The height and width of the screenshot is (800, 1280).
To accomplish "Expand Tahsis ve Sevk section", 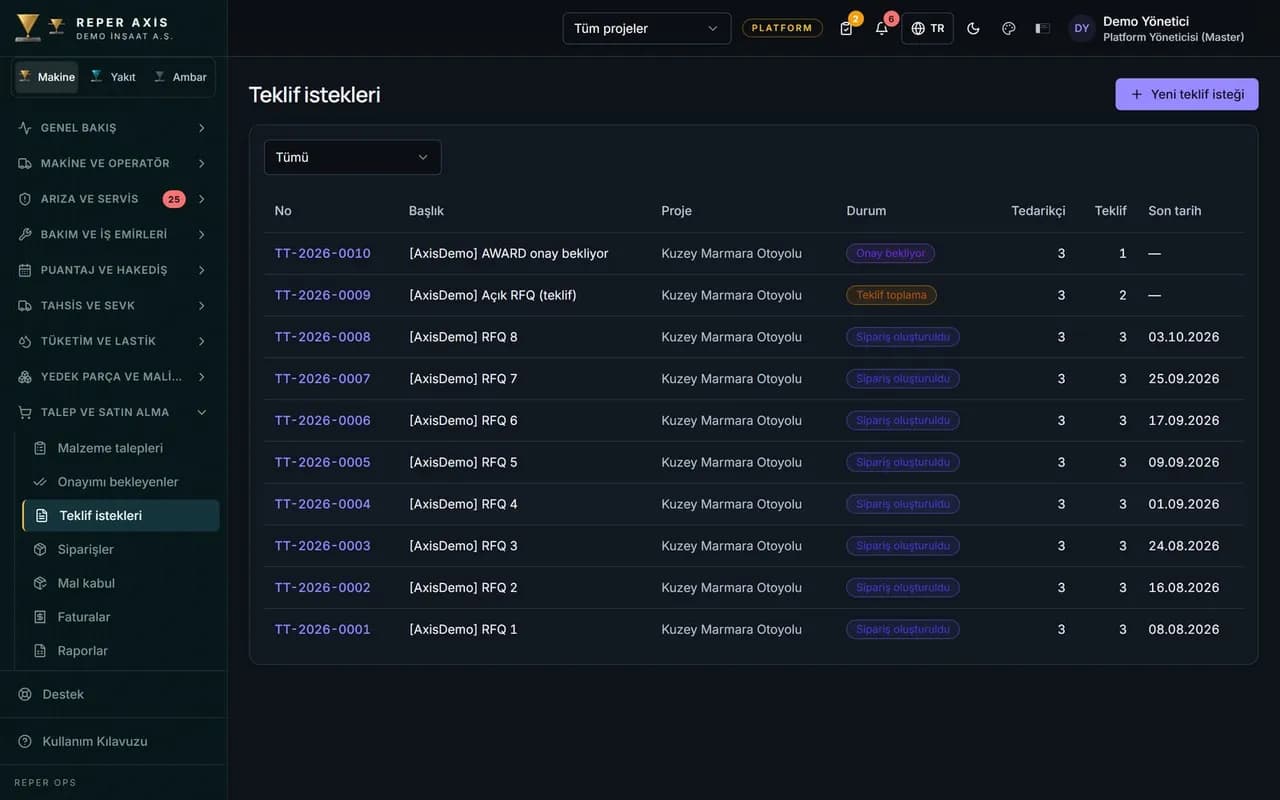I will (x=113, y=305).
